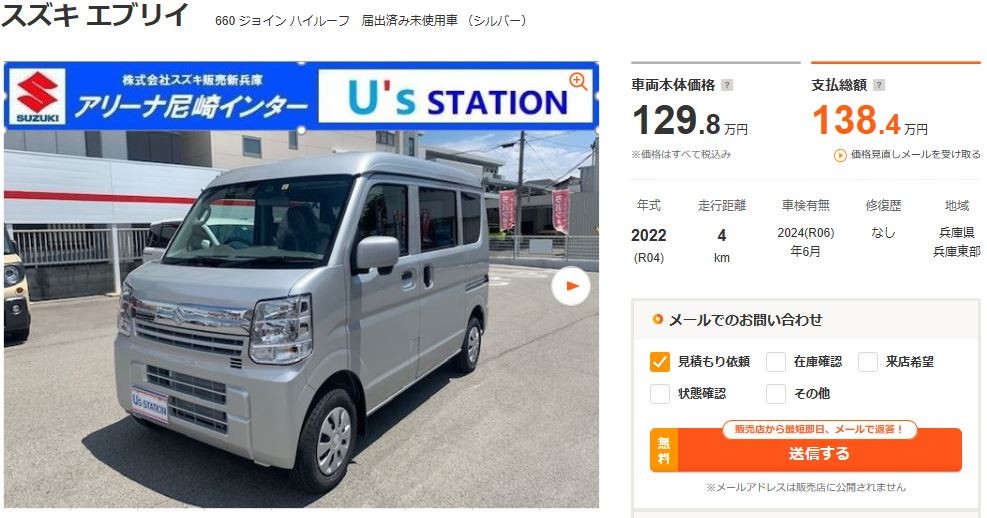The width and height of the screenshot is (987, 518).
Task: Click the U's STATION banner logo
Action: tap(456, 96)
